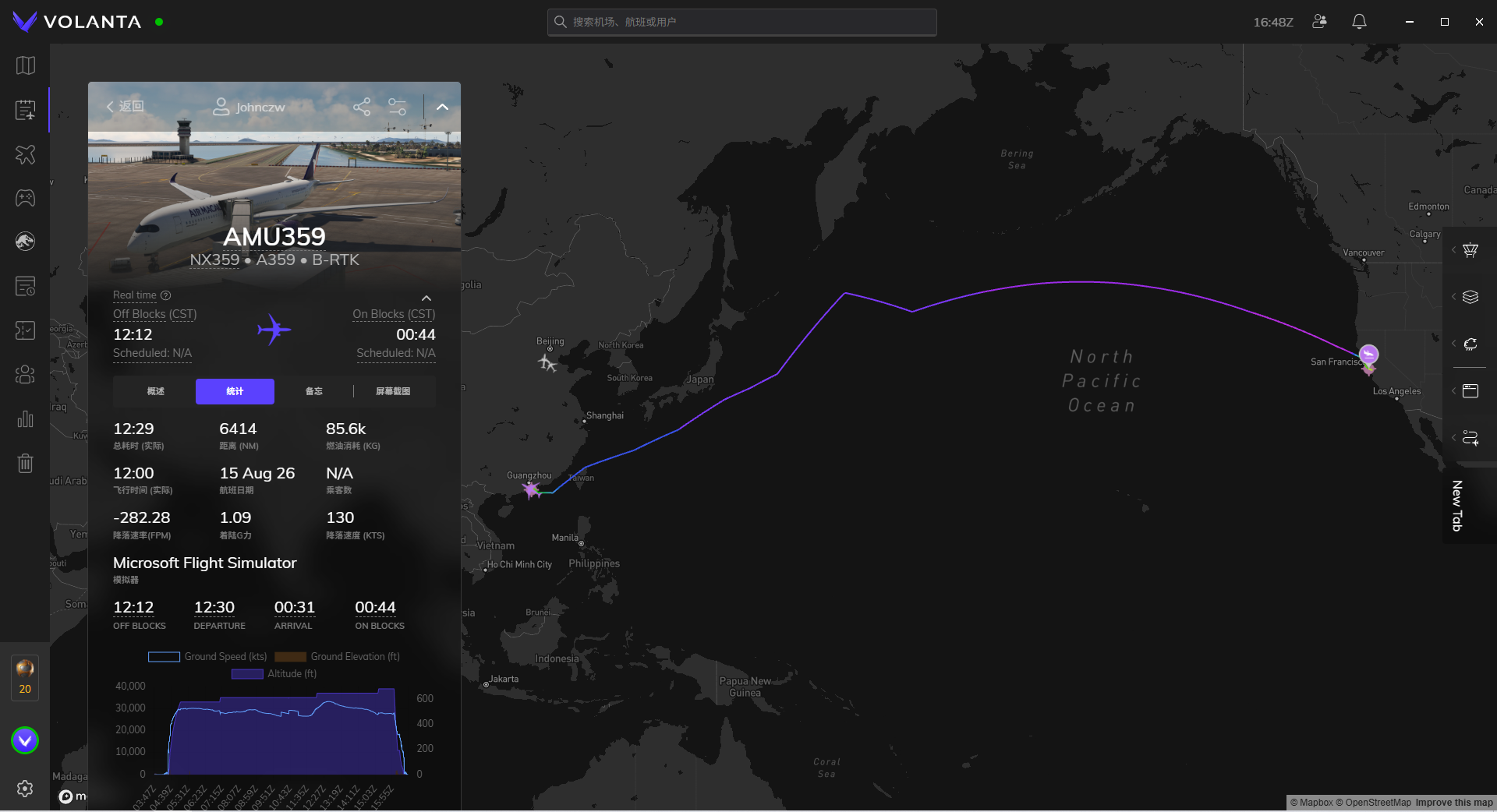This screenshot has height=812, width=1497.
Task: Select the 统计 tab
Action: point(235,391)
